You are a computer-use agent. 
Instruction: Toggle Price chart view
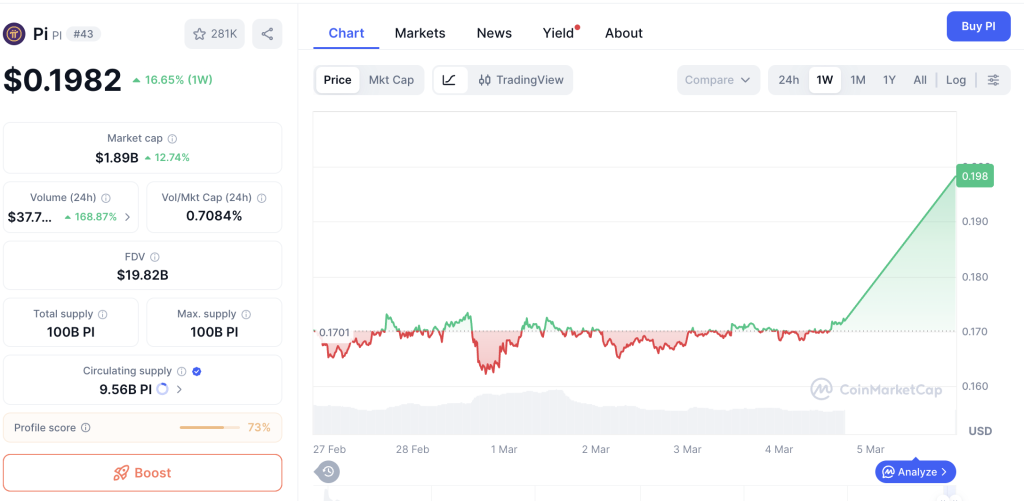[x=338, y=80]
